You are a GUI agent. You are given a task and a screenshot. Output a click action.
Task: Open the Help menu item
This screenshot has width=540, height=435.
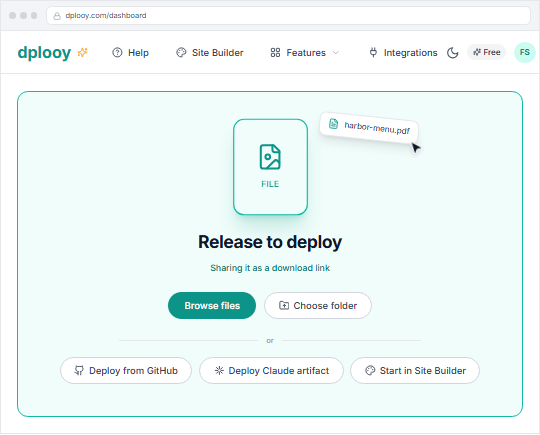pos(131,53)
